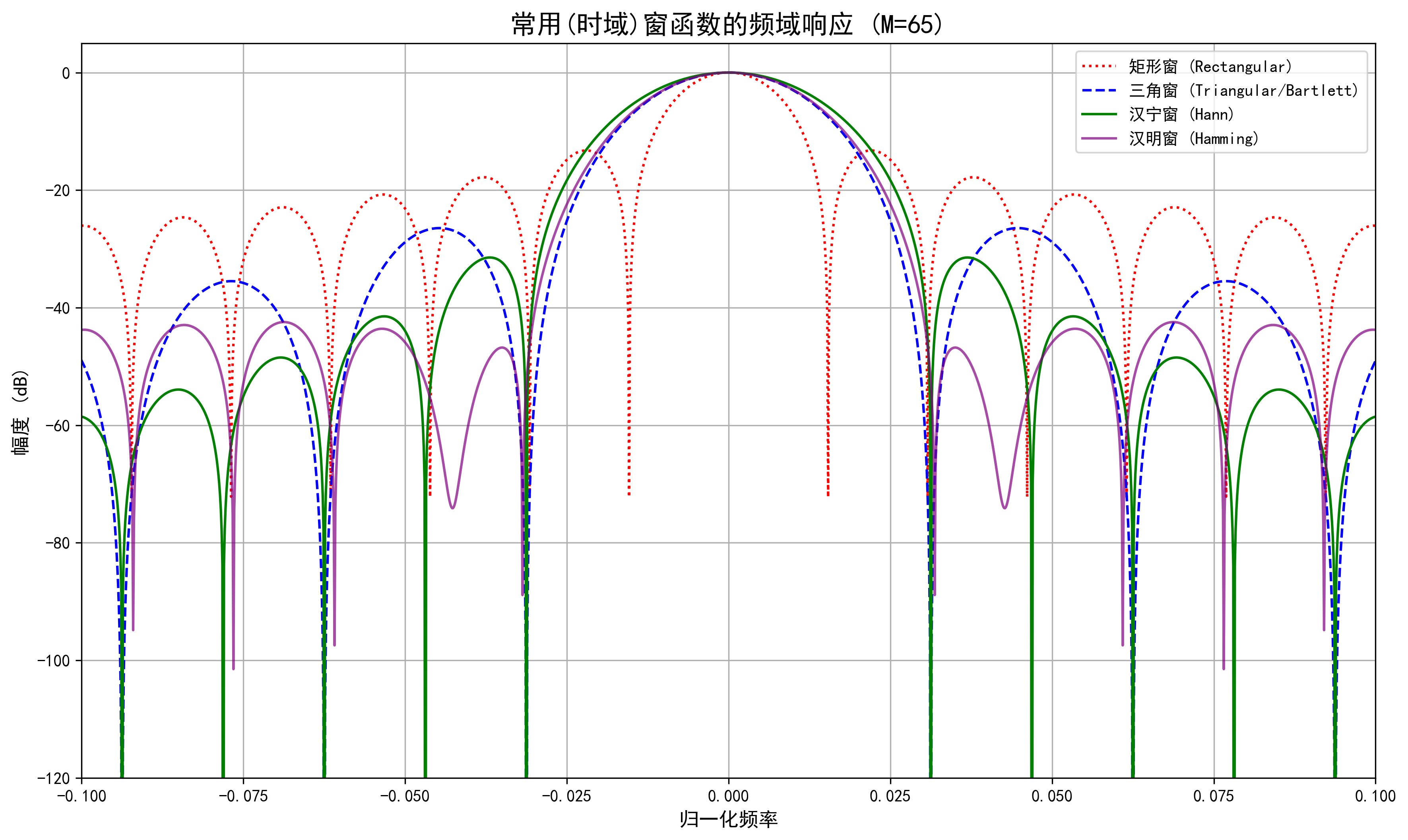Select the 三角窗 (Triangular/Bartlett) legend label

point(1243,91)
